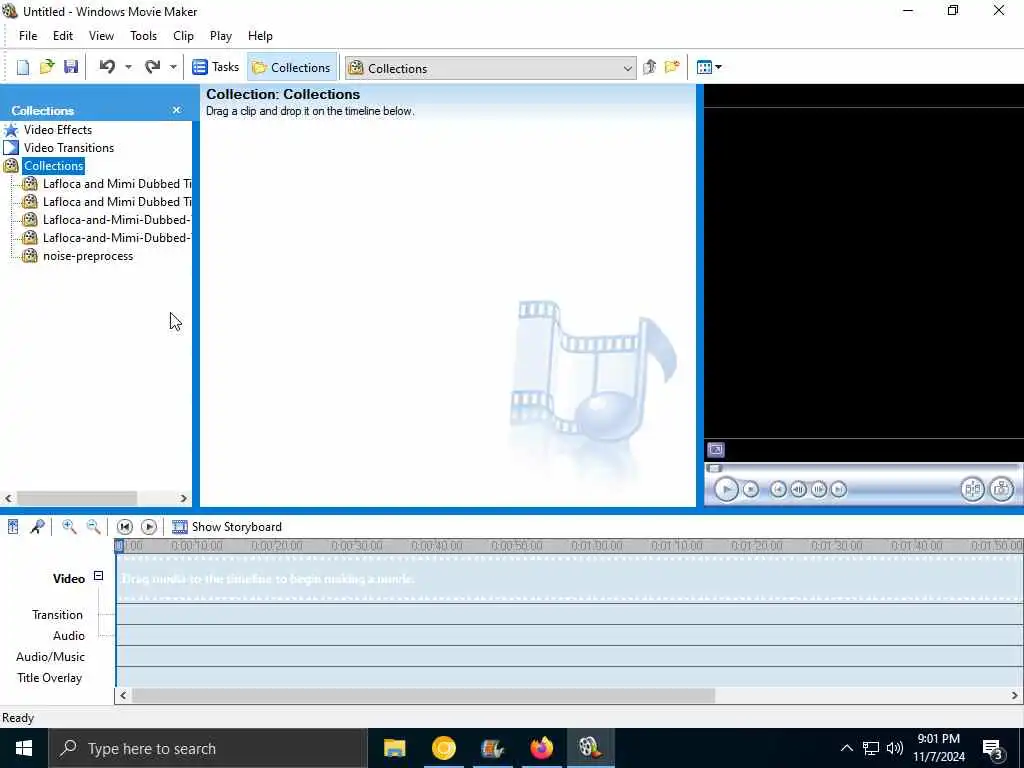Step to the previous frame in the monitor
Viewport: 1024px width, 768px height.
click(x=798, y=489)
